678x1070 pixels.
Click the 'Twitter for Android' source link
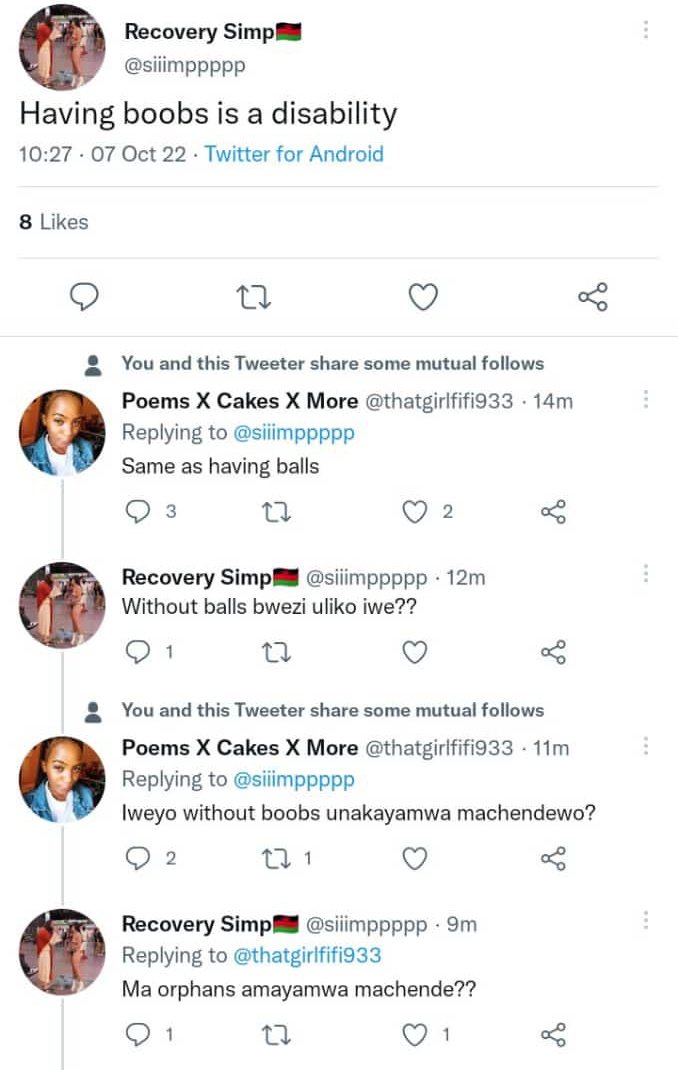pyautogui.click(x=294, y=154)
